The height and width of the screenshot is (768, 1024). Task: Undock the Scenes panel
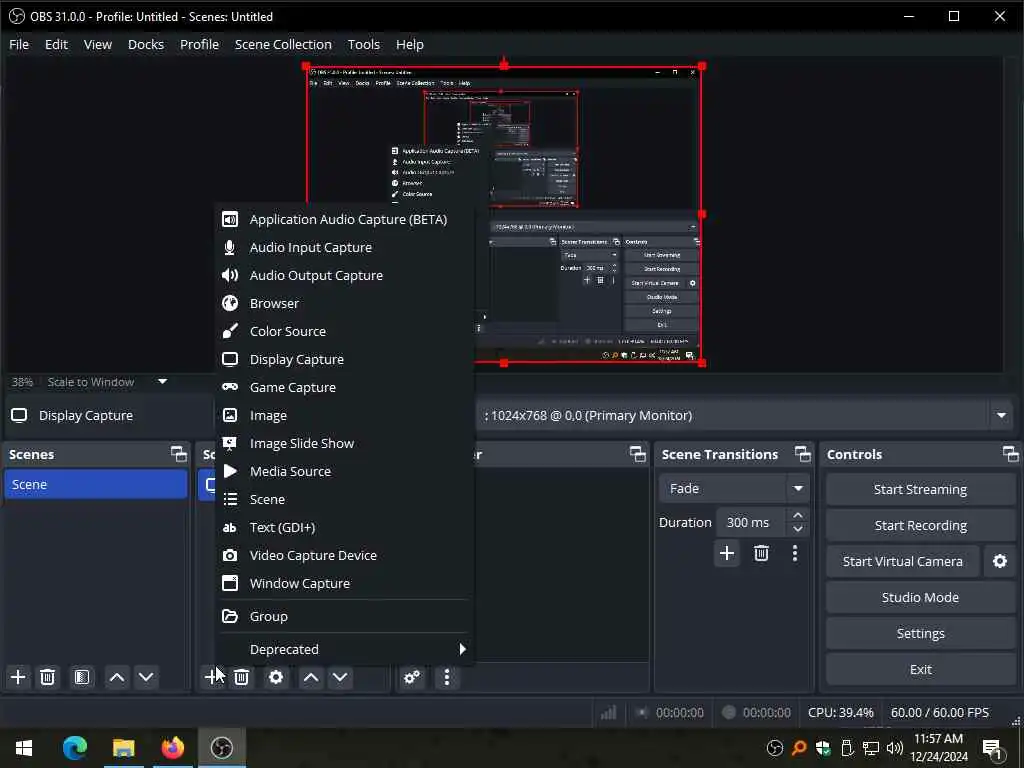coord(178,454)
